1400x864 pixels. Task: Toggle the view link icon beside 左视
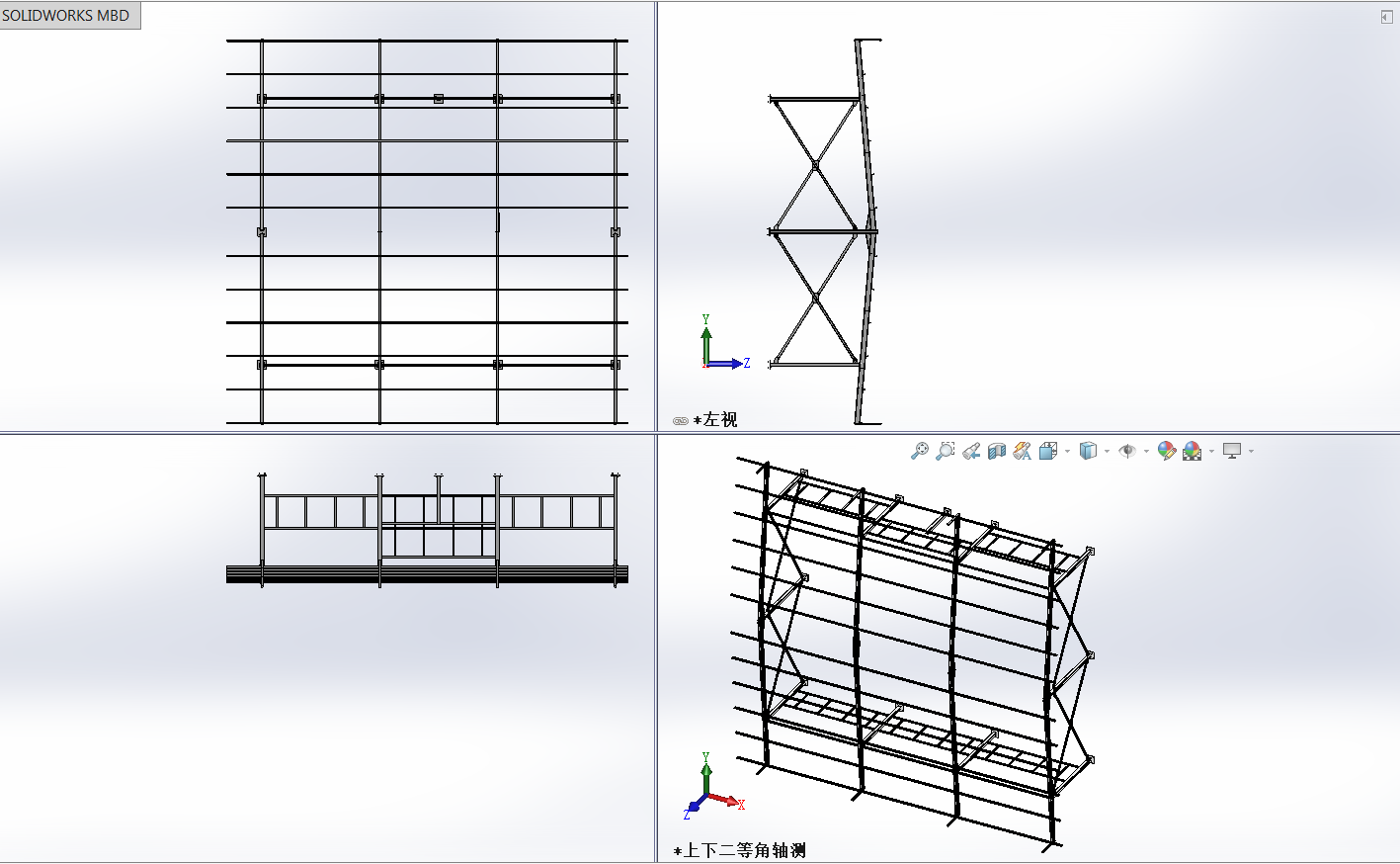coord(680,420)
